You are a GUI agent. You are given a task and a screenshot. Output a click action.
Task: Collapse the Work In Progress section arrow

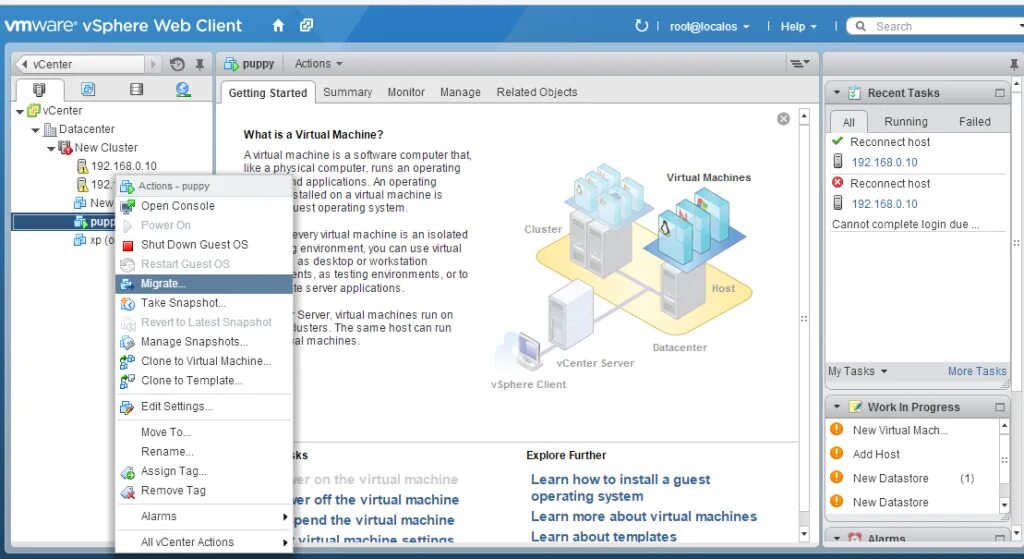point(837,407)
